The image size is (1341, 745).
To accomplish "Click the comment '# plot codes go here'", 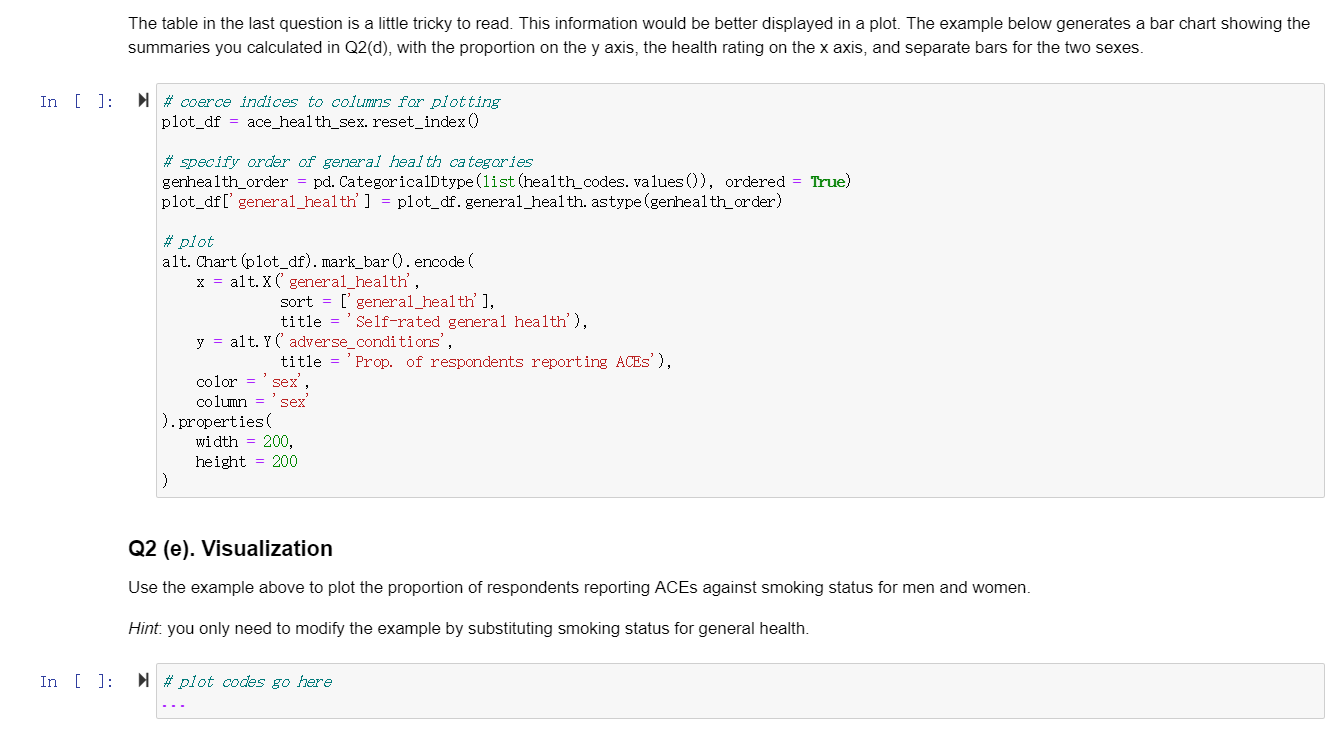I will tap(247, 681).
